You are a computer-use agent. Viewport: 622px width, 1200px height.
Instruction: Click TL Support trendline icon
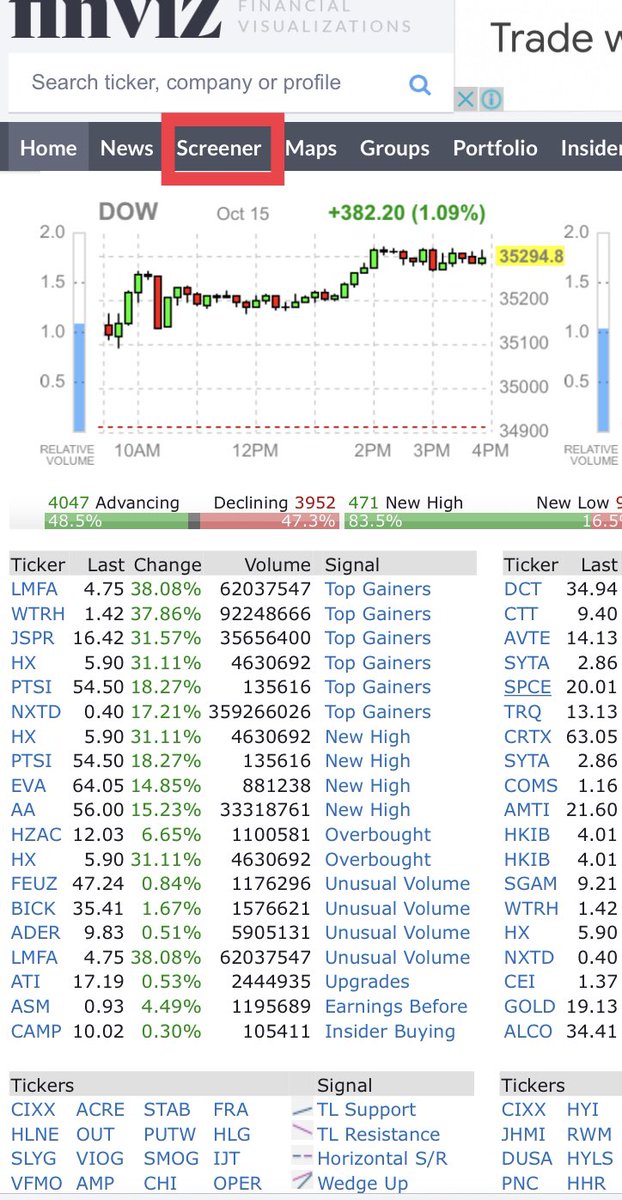pyautogui.click(x=302, y=1110)
